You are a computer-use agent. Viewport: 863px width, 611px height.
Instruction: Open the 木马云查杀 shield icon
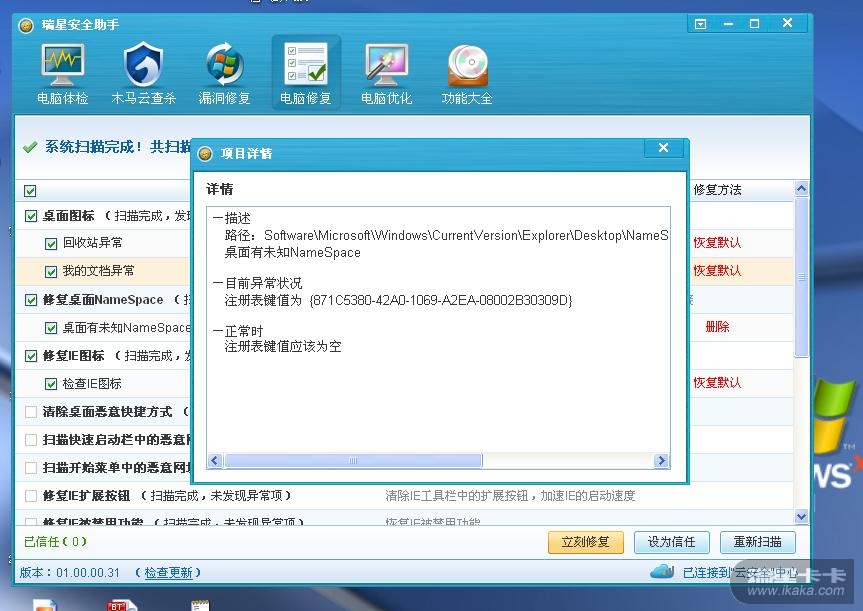(x=143, y=73)
